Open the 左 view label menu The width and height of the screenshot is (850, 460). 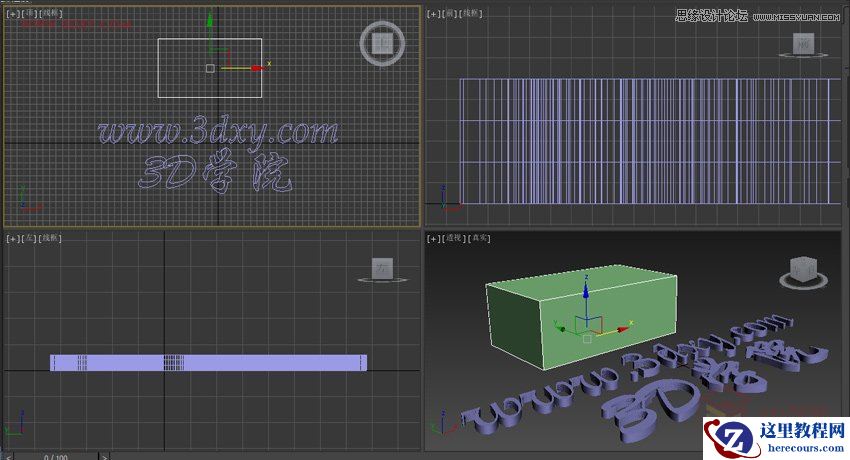pyautogui.click(x=29, y=238)
